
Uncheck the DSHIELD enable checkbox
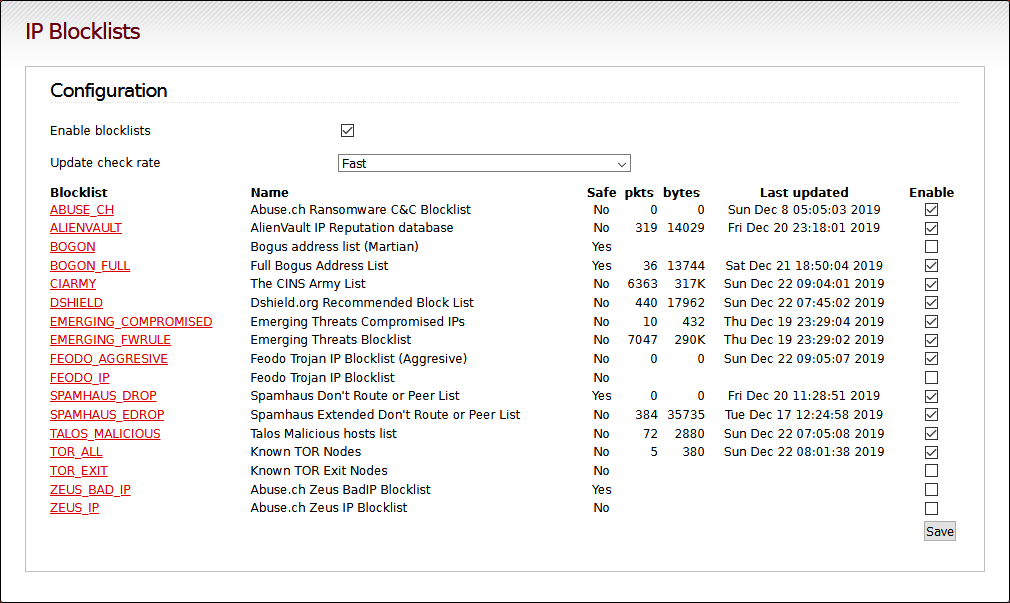(x=931, y=303)
